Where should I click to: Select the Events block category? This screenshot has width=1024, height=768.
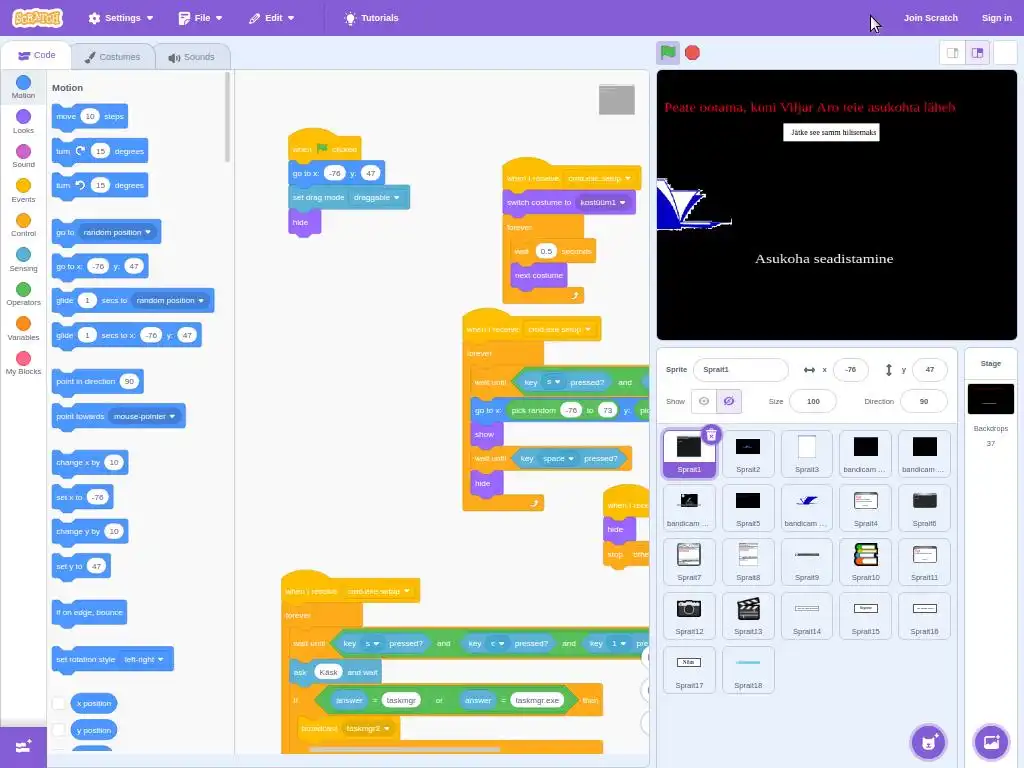click(x=23, y=191)
